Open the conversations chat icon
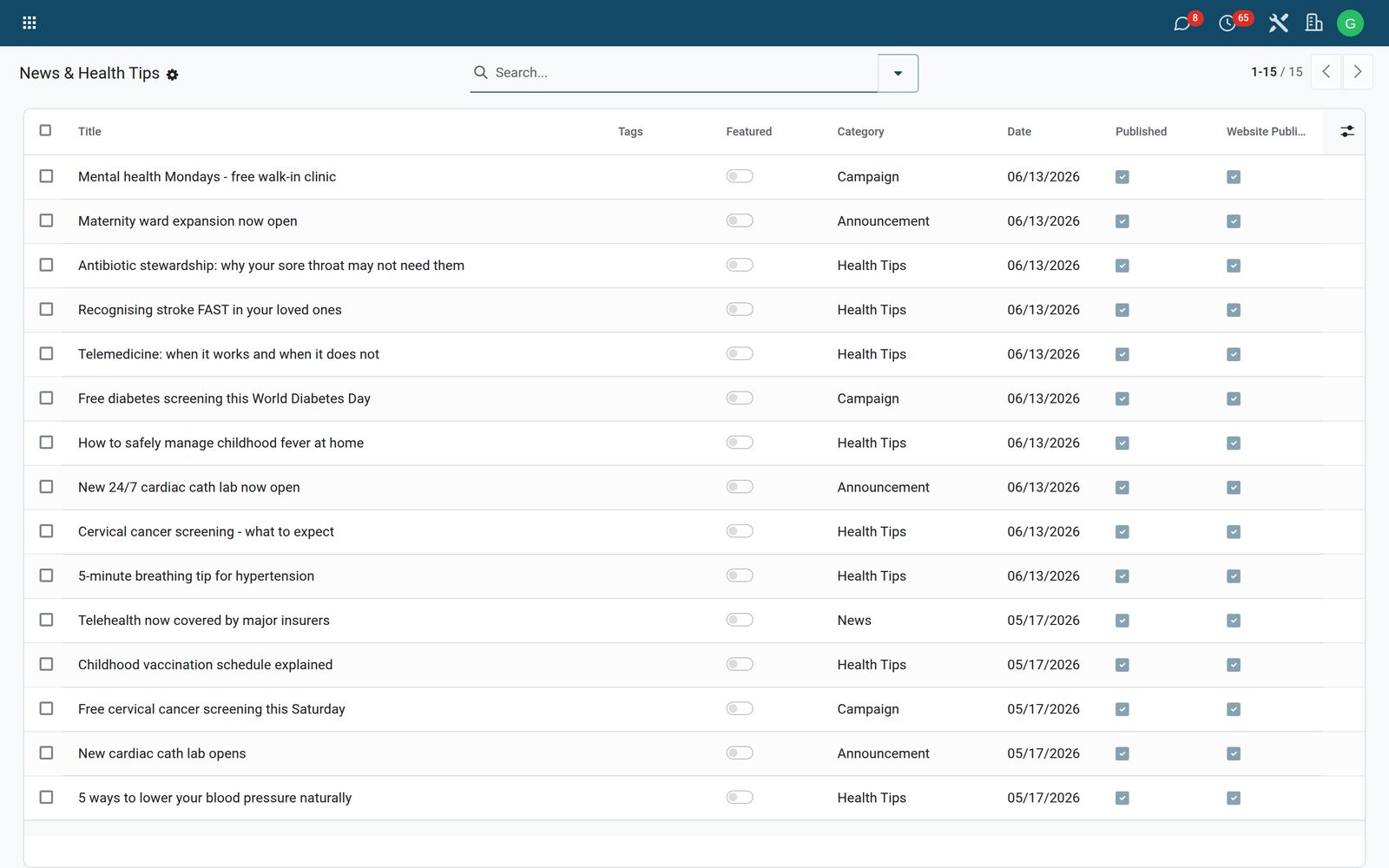1389x868 pixels. point(1182,23)
